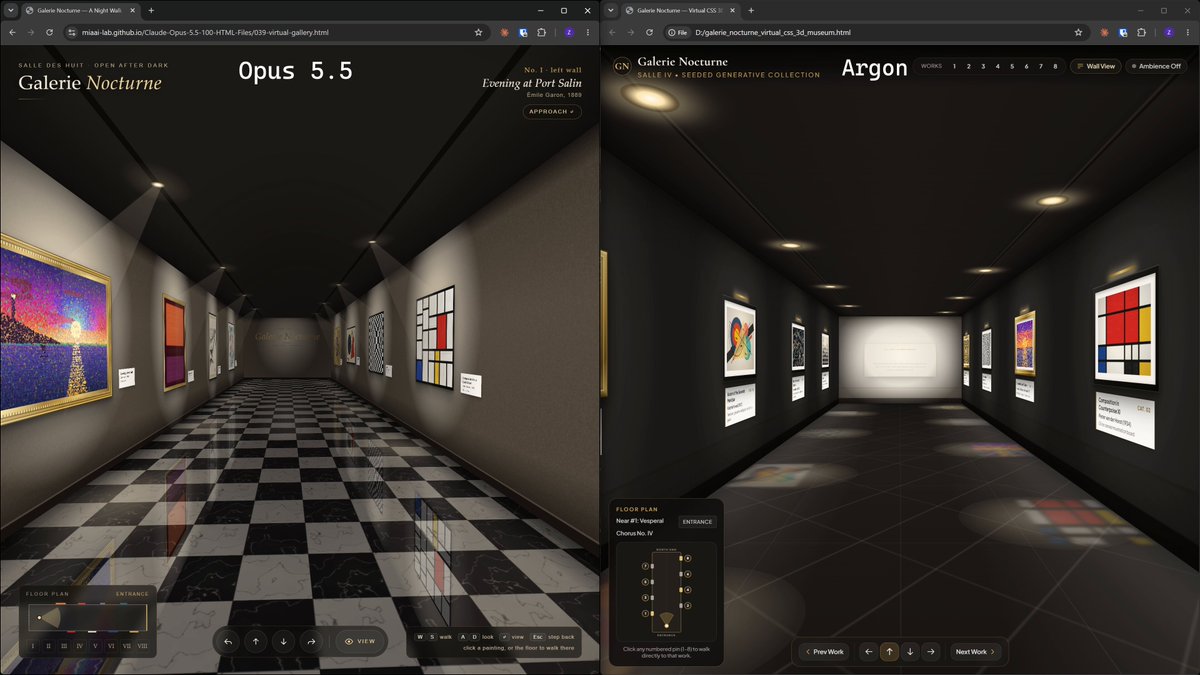This screenshot has height=675, width=1200.
Task: Open the profile avatar in left browser
Action: 568,32
